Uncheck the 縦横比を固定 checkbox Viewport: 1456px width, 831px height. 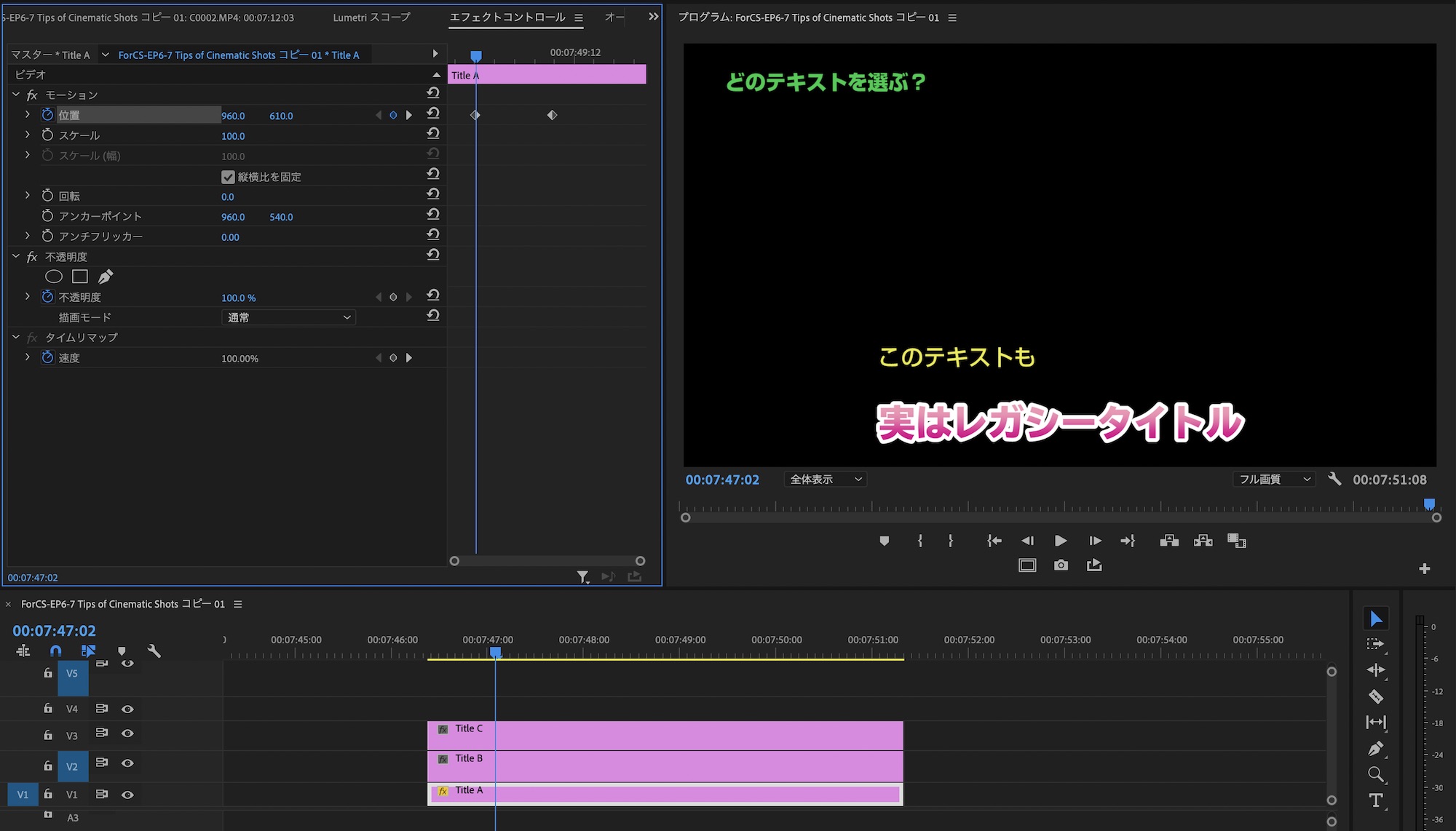[228, 177]
